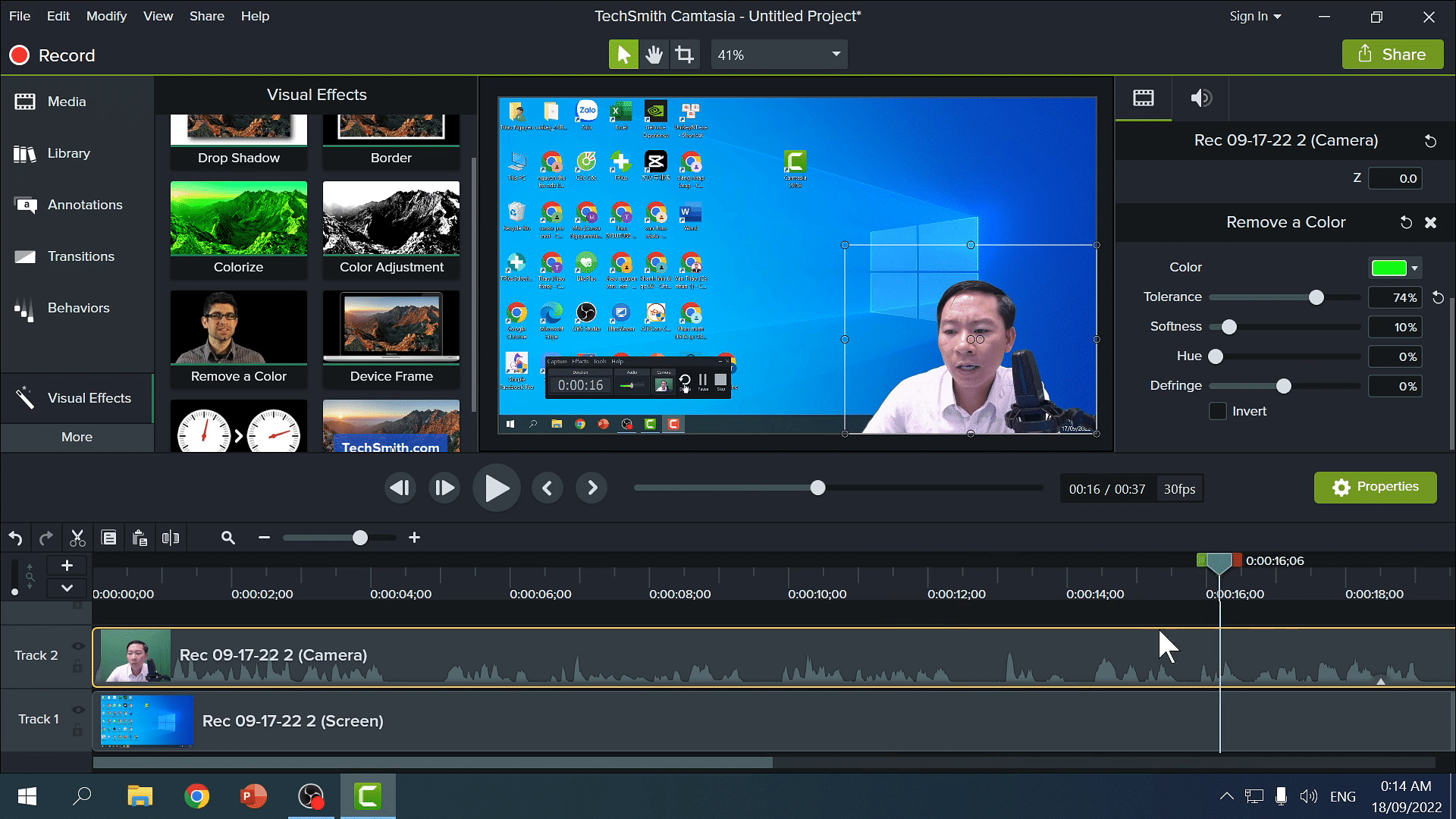The height and width of the screenshot is (819, 1456).
Task: Step back one frame
Action: 400,488
